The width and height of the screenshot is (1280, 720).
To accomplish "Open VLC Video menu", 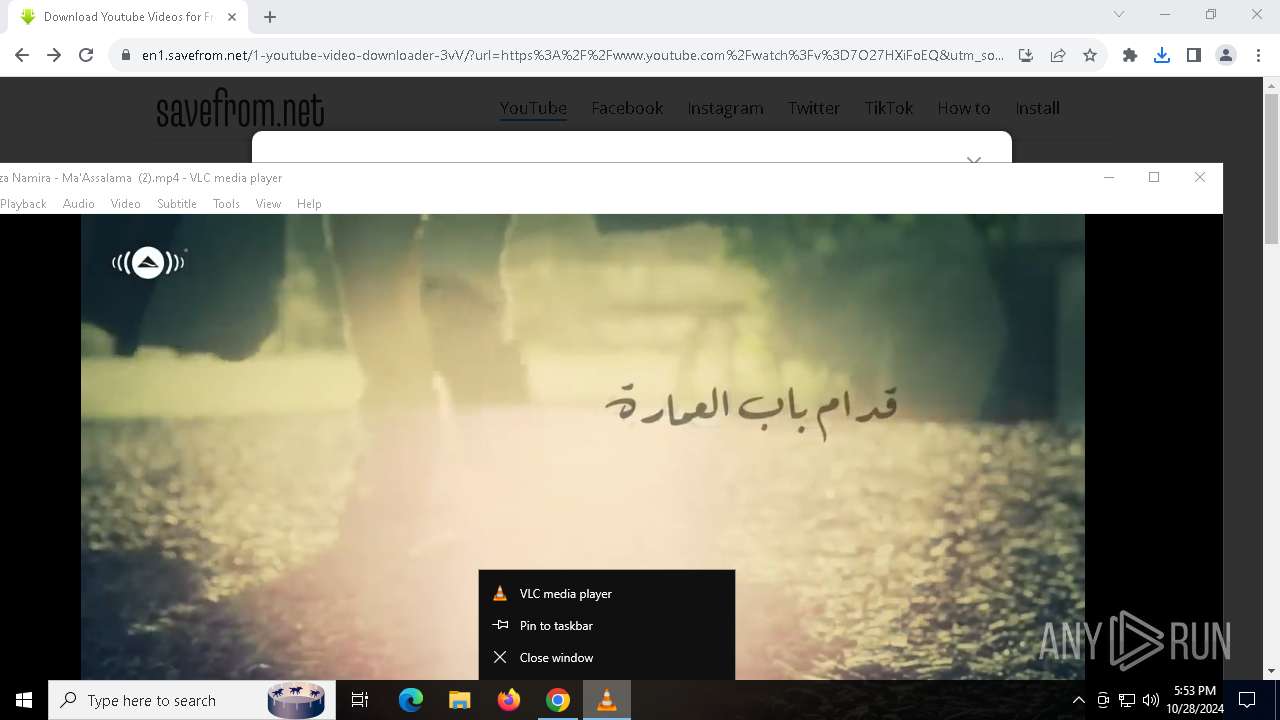I will (x=125, y=204).
